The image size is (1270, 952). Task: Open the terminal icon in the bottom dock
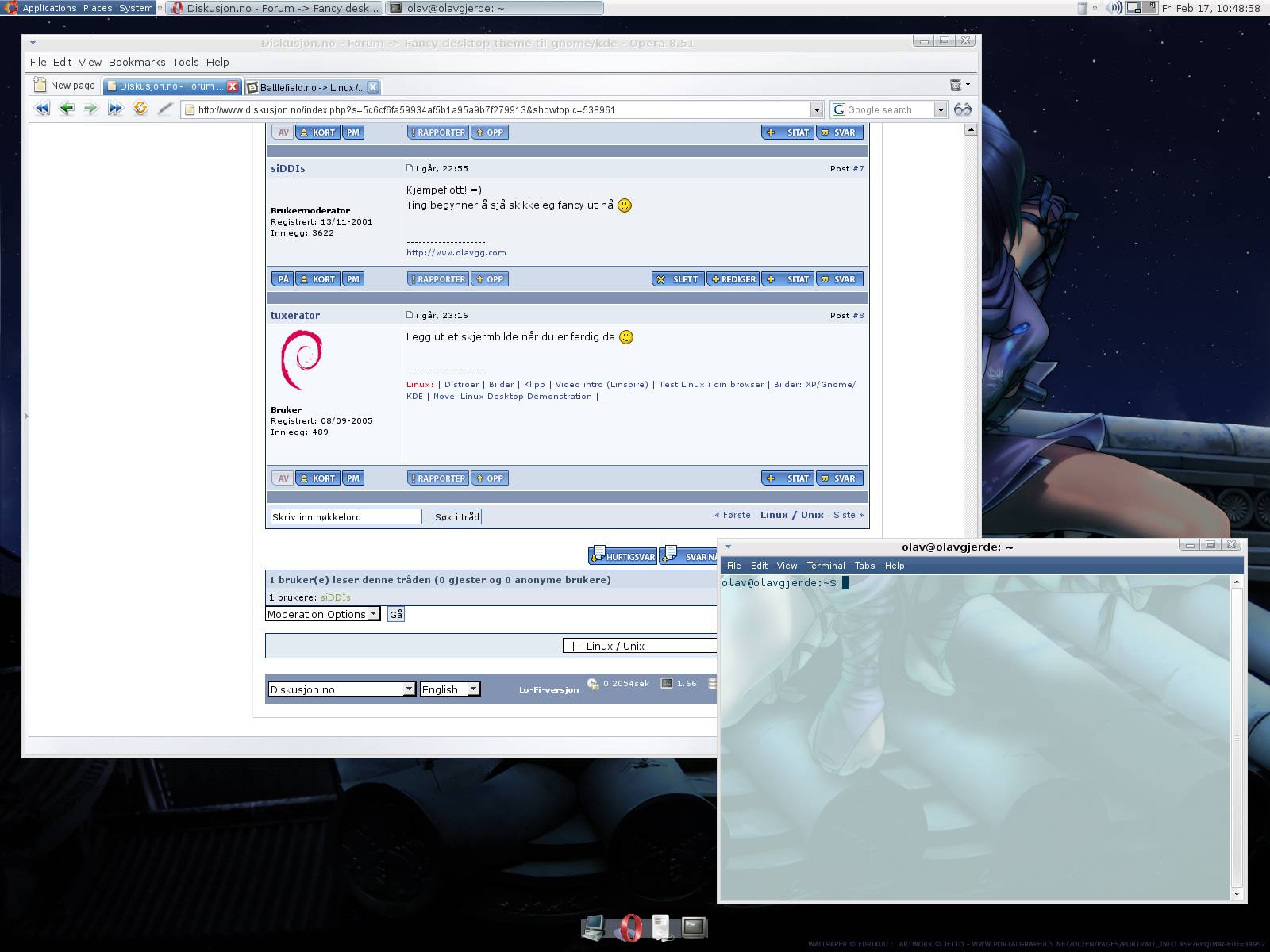click(x=694, y=927)
